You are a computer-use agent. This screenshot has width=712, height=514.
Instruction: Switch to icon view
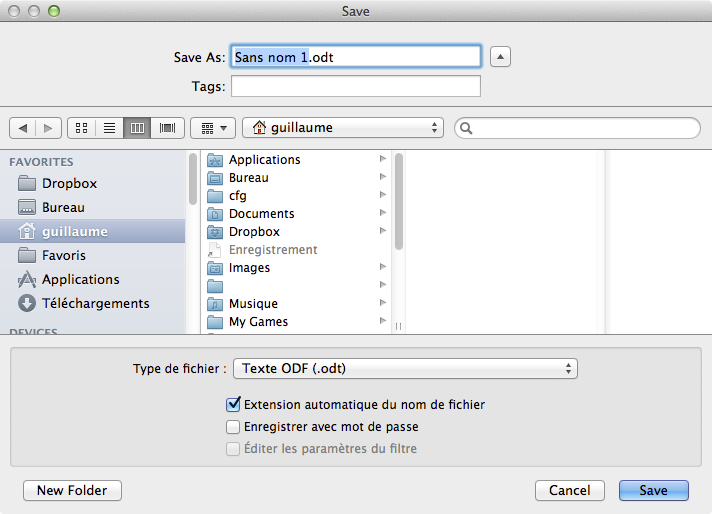[x=81, y=128]
